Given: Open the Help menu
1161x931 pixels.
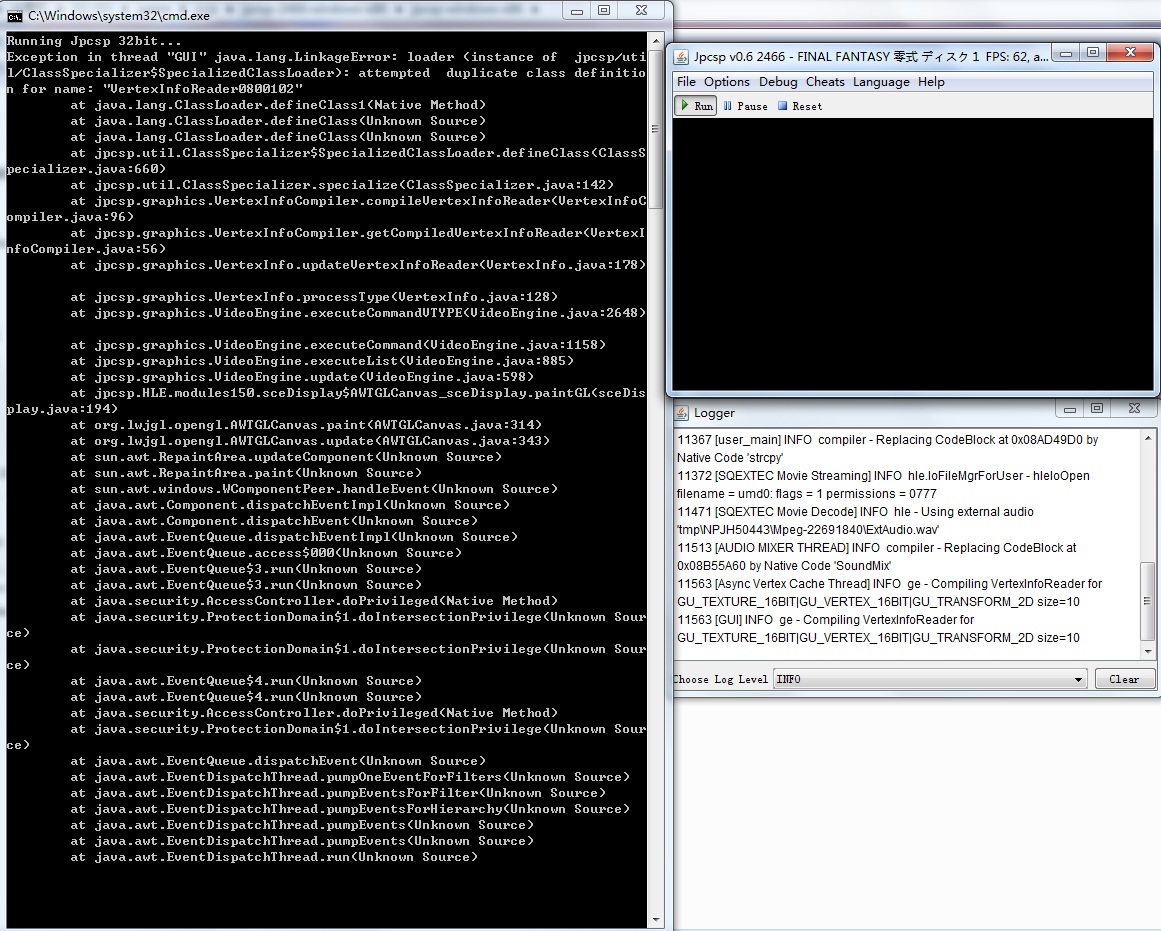Looking at the screenshot, I should (931, 82).
